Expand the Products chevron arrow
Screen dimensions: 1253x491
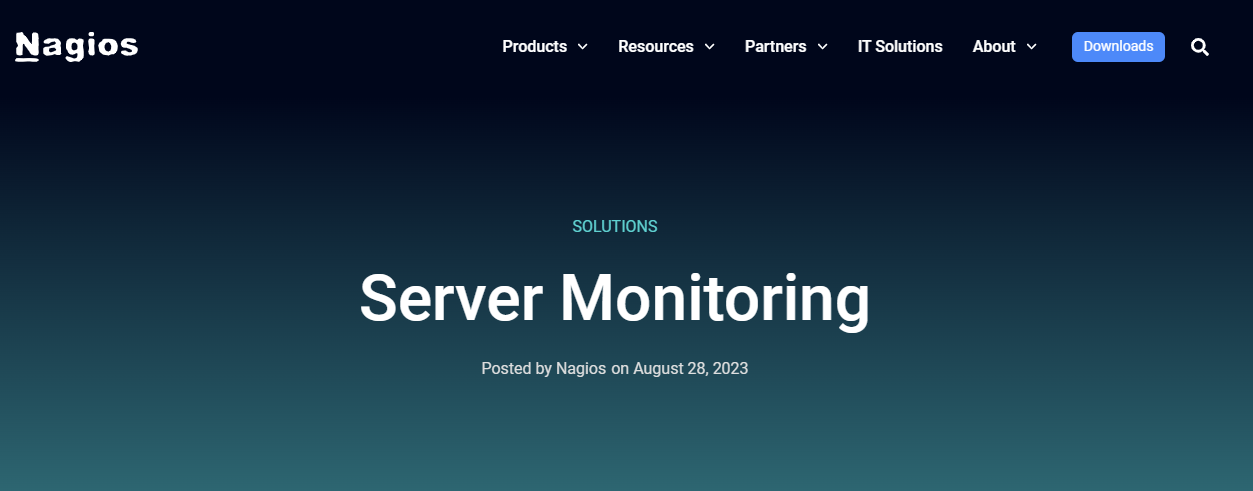(582, 47)
